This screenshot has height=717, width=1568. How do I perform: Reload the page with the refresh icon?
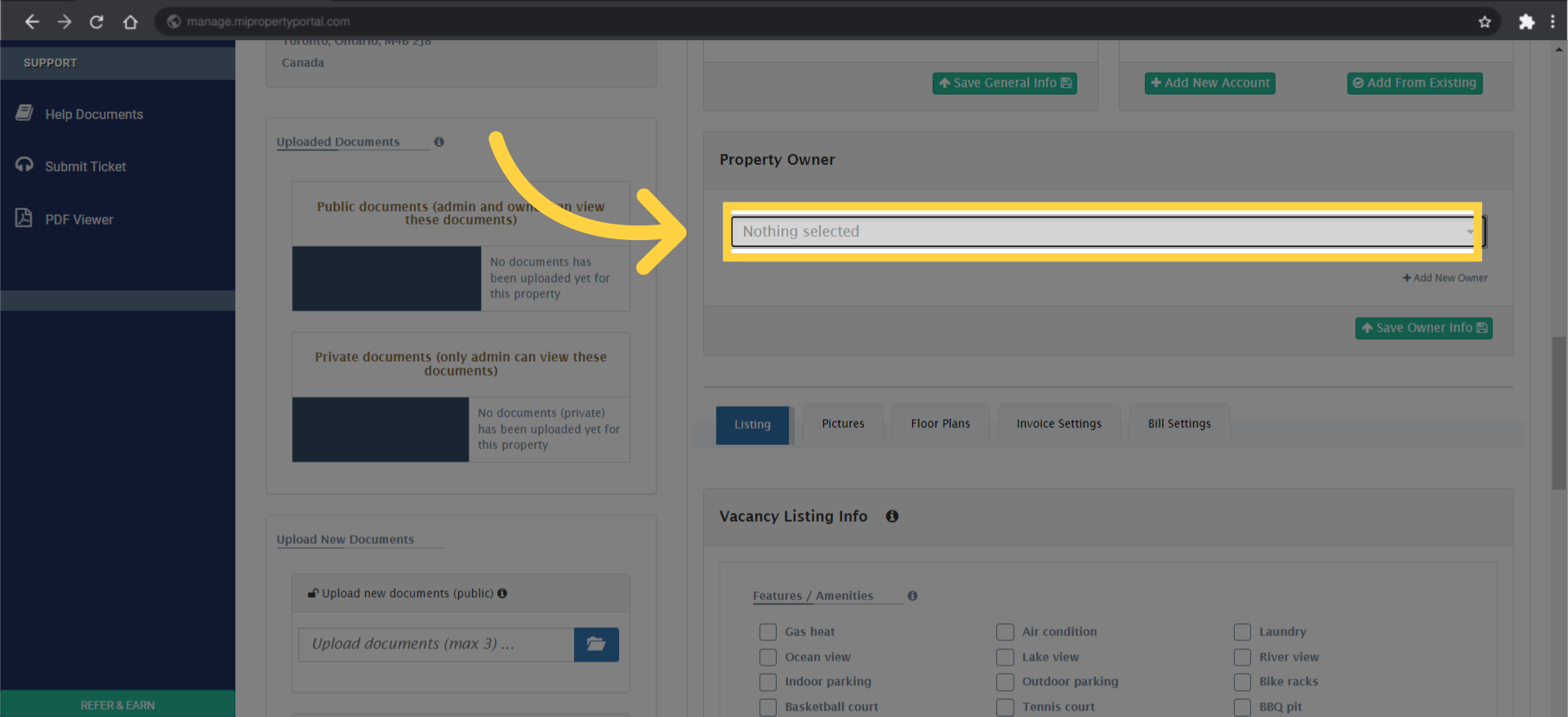click(96, 22)
